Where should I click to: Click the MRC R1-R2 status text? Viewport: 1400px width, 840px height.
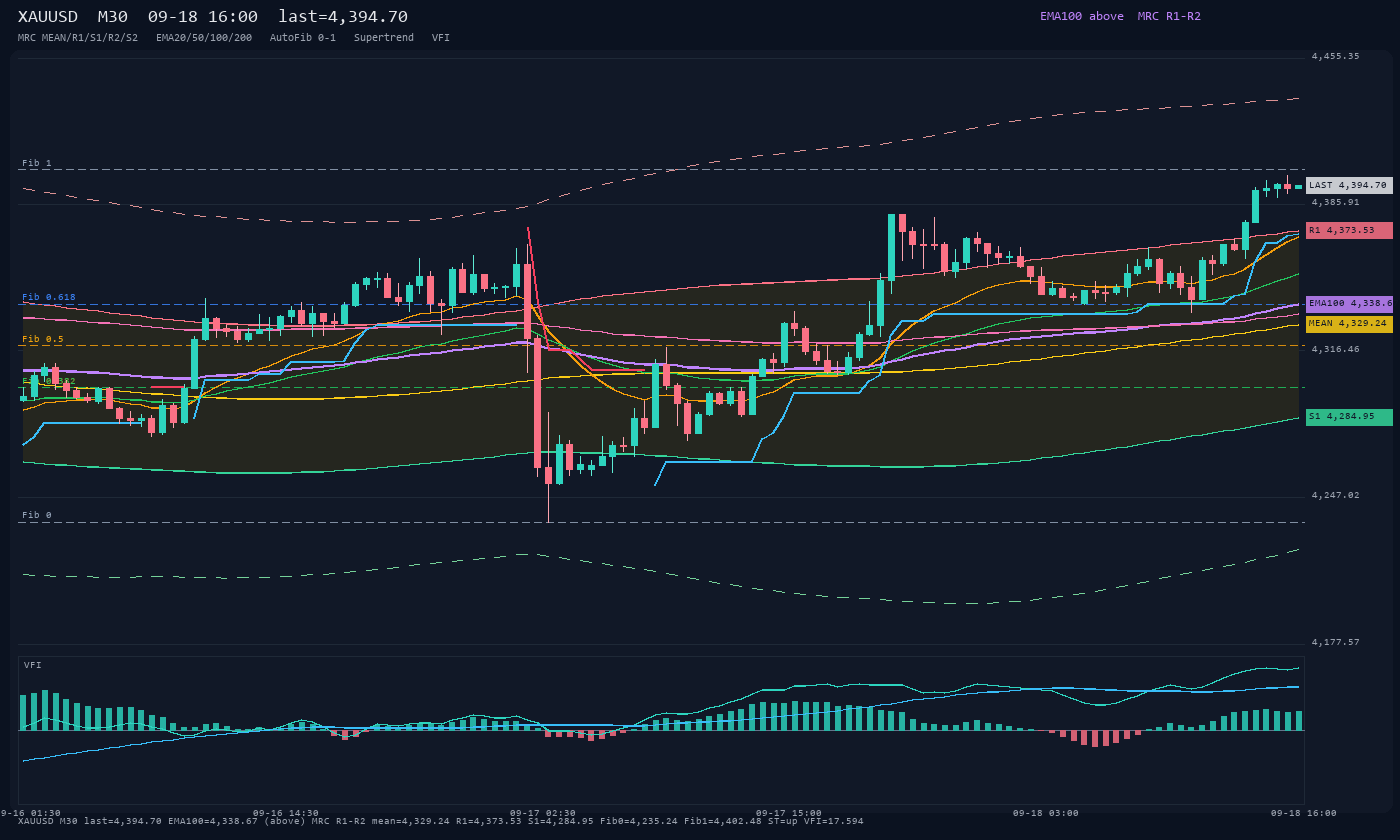[x=1169, y=16]
